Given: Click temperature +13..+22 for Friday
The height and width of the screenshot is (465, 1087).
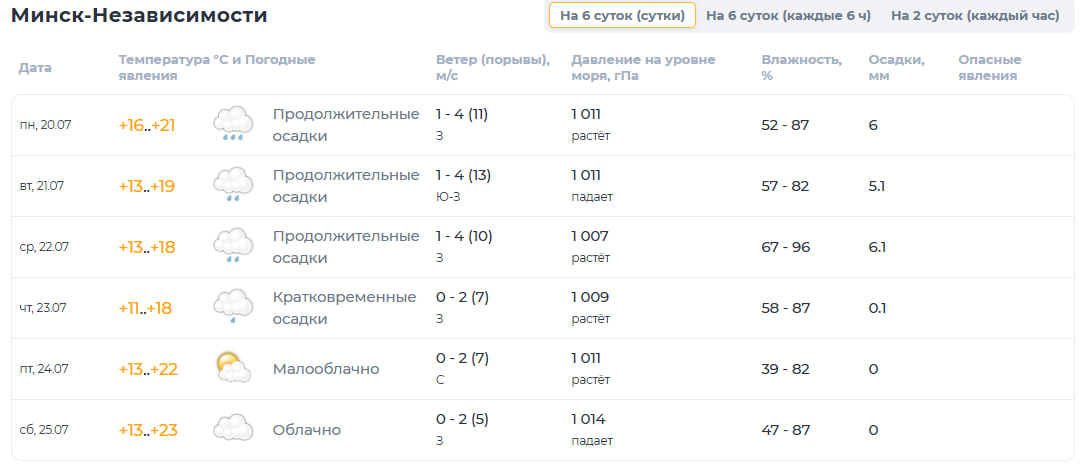Looking at the screenshot, I should point(148,369).
